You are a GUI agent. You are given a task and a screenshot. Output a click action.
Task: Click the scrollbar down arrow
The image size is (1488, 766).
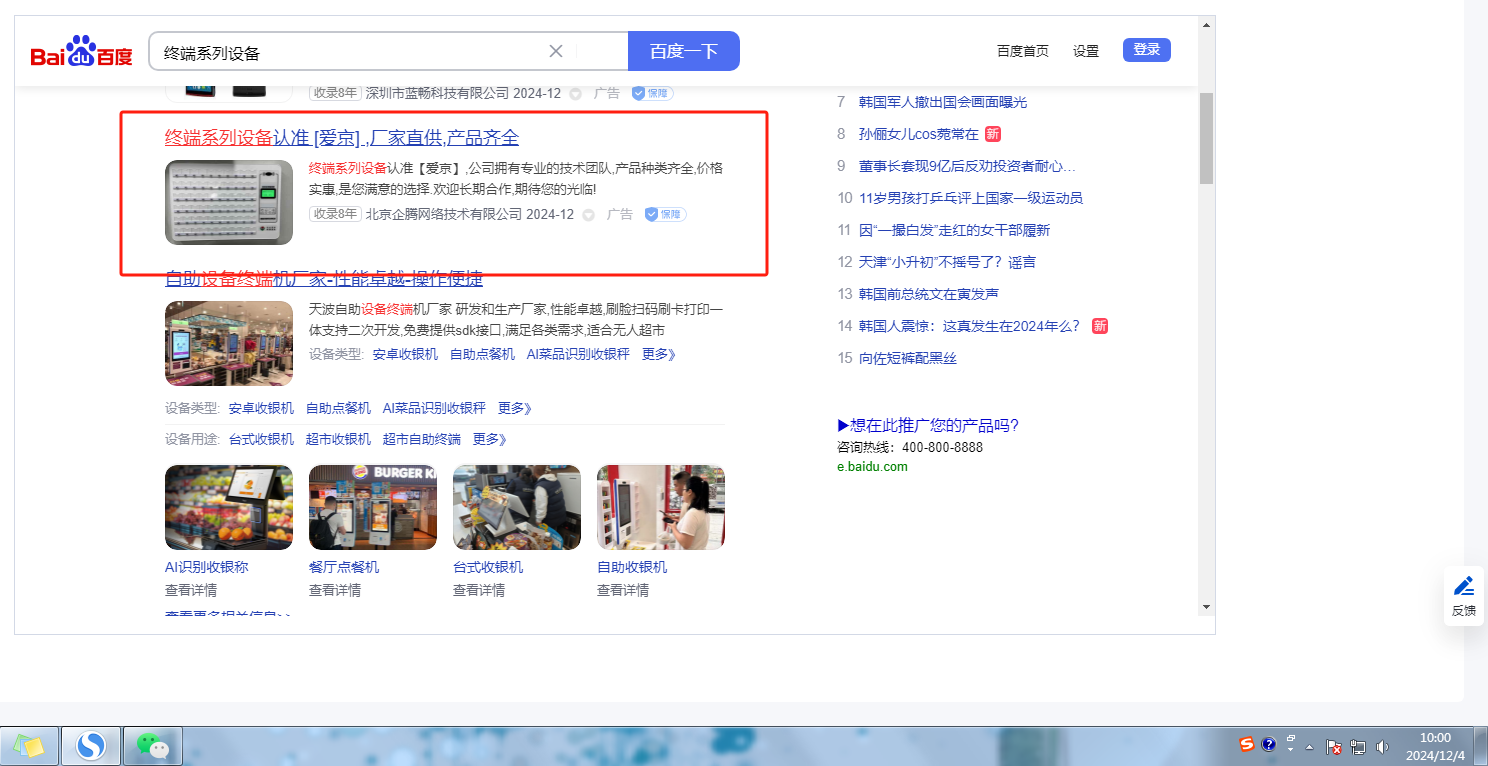1206,606
